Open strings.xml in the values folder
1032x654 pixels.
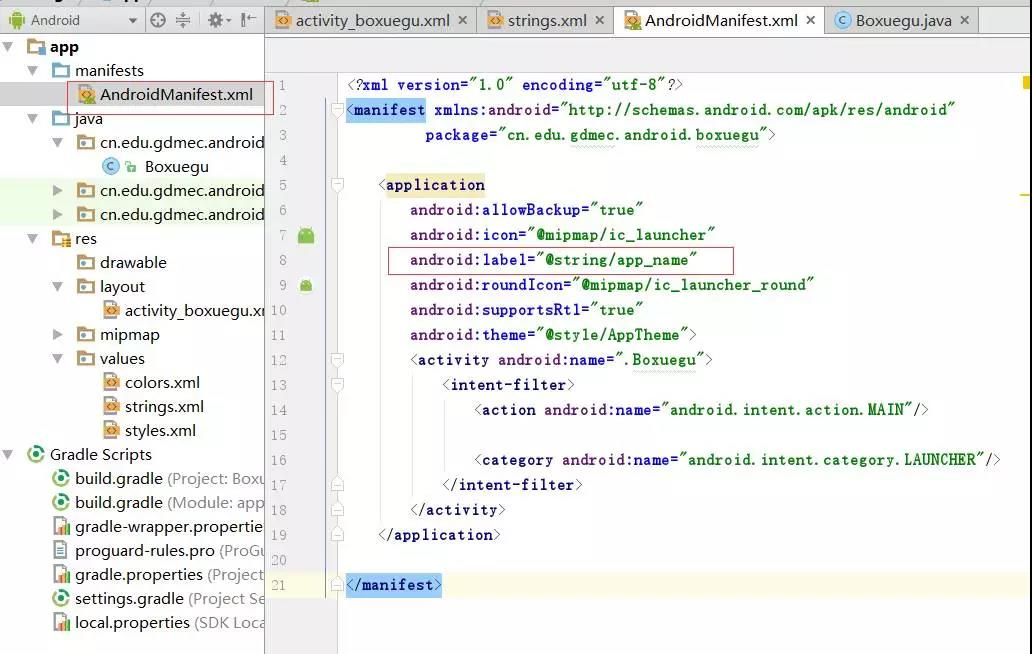coord(164,407)
